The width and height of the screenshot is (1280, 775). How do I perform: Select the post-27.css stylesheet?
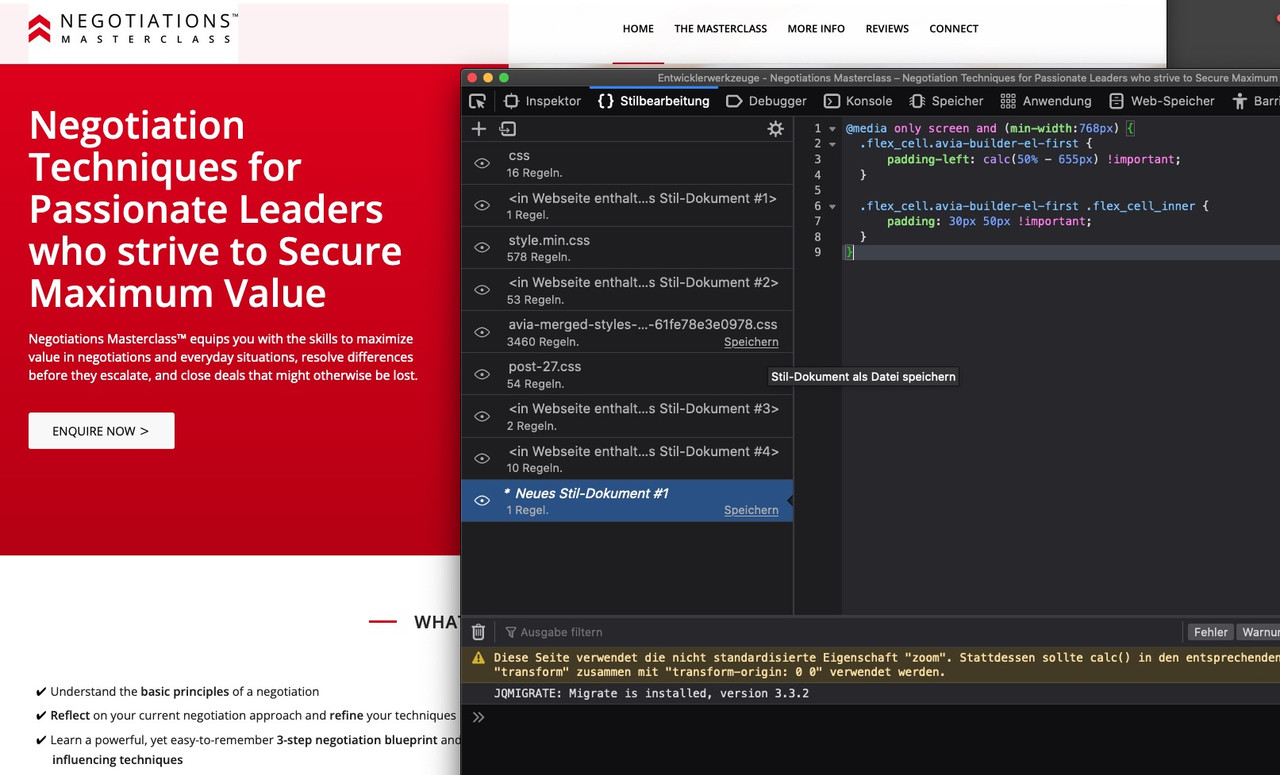point(627,374)
